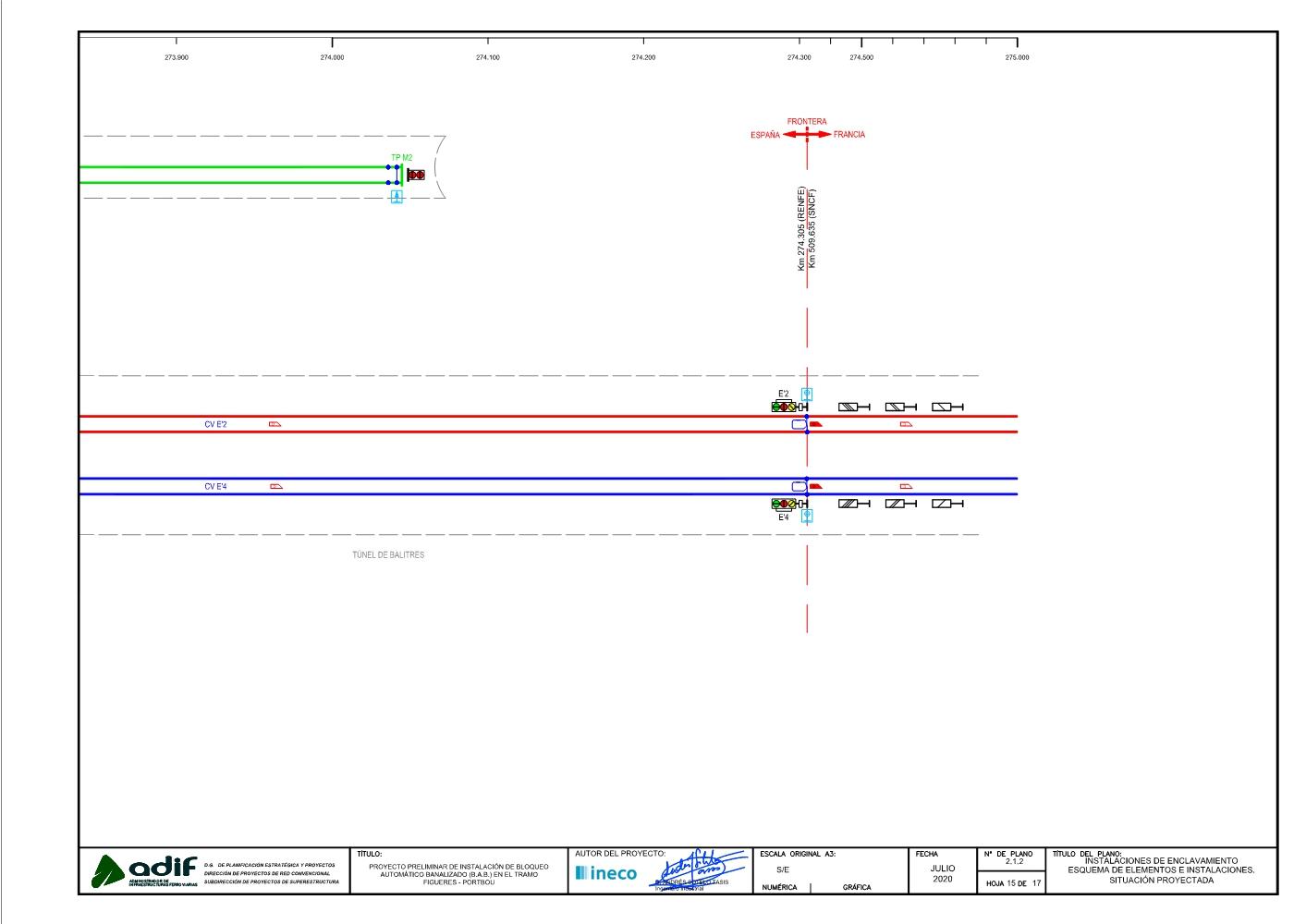1306x924 pixels.
Task: Click the filled red train marker on the blue track
Action: point(815,486)
